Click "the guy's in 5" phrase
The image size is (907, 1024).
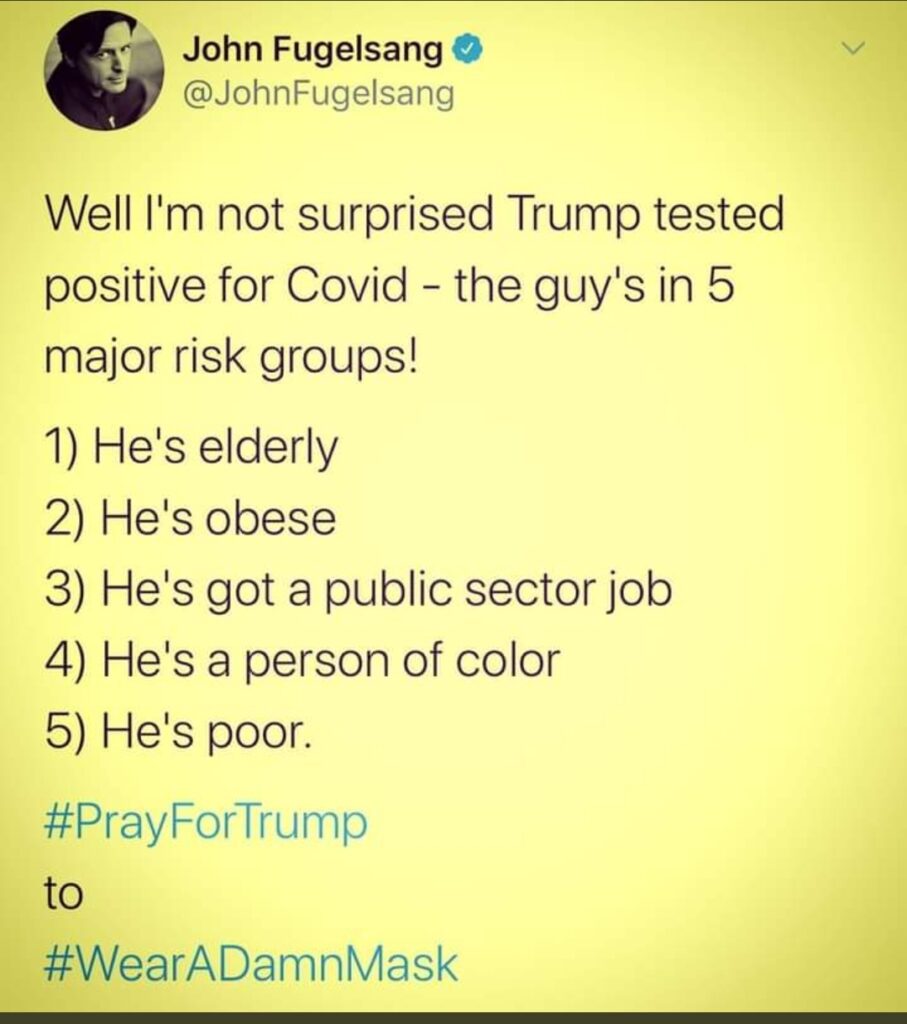tap(594, 287)
